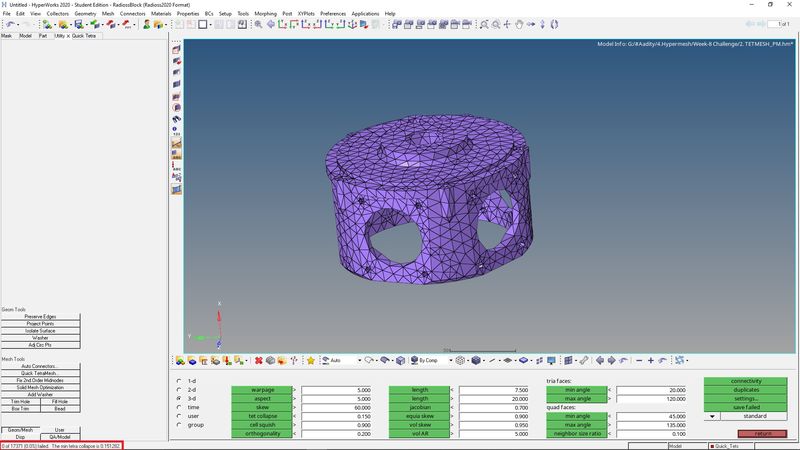Screen dimensions: 800x450
Task: Click the tet collapse check button
Action: tap(262, 416)
